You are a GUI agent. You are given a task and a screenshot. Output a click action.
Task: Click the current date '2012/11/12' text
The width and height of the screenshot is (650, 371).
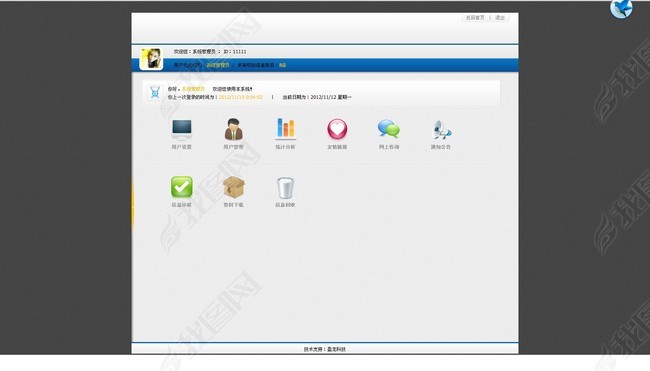click(323, 97)
